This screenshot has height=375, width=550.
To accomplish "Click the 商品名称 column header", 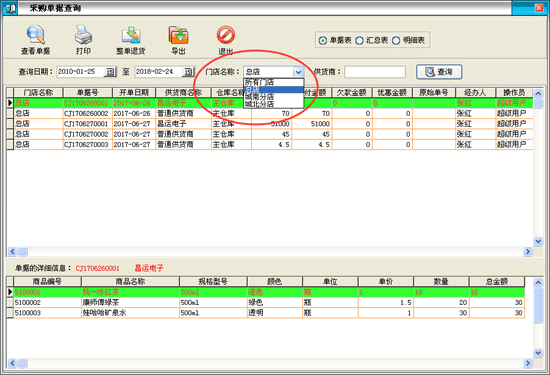I will [x=130, y=281].
